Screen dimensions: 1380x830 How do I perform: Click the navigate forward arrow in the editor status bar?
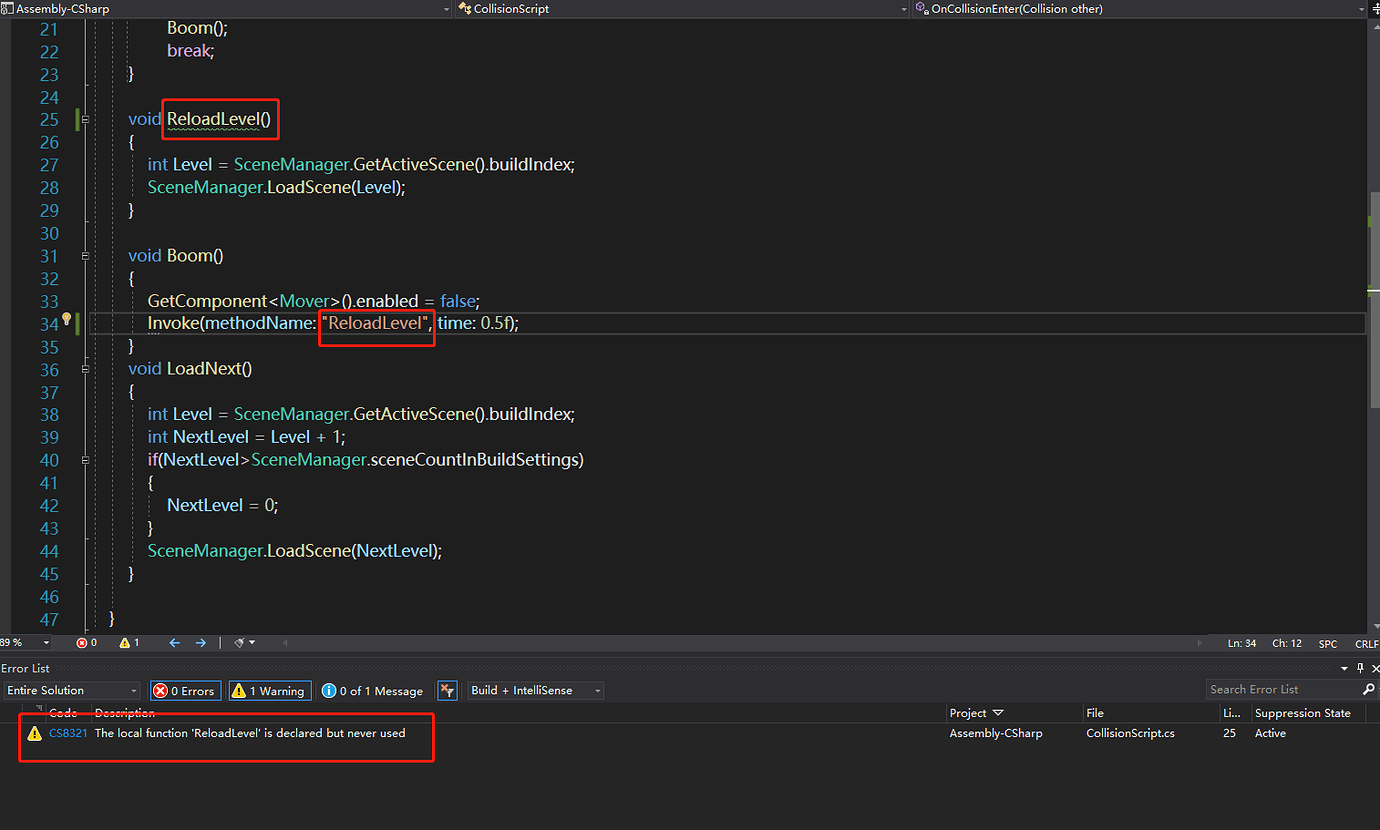click(x=200, y=643)
